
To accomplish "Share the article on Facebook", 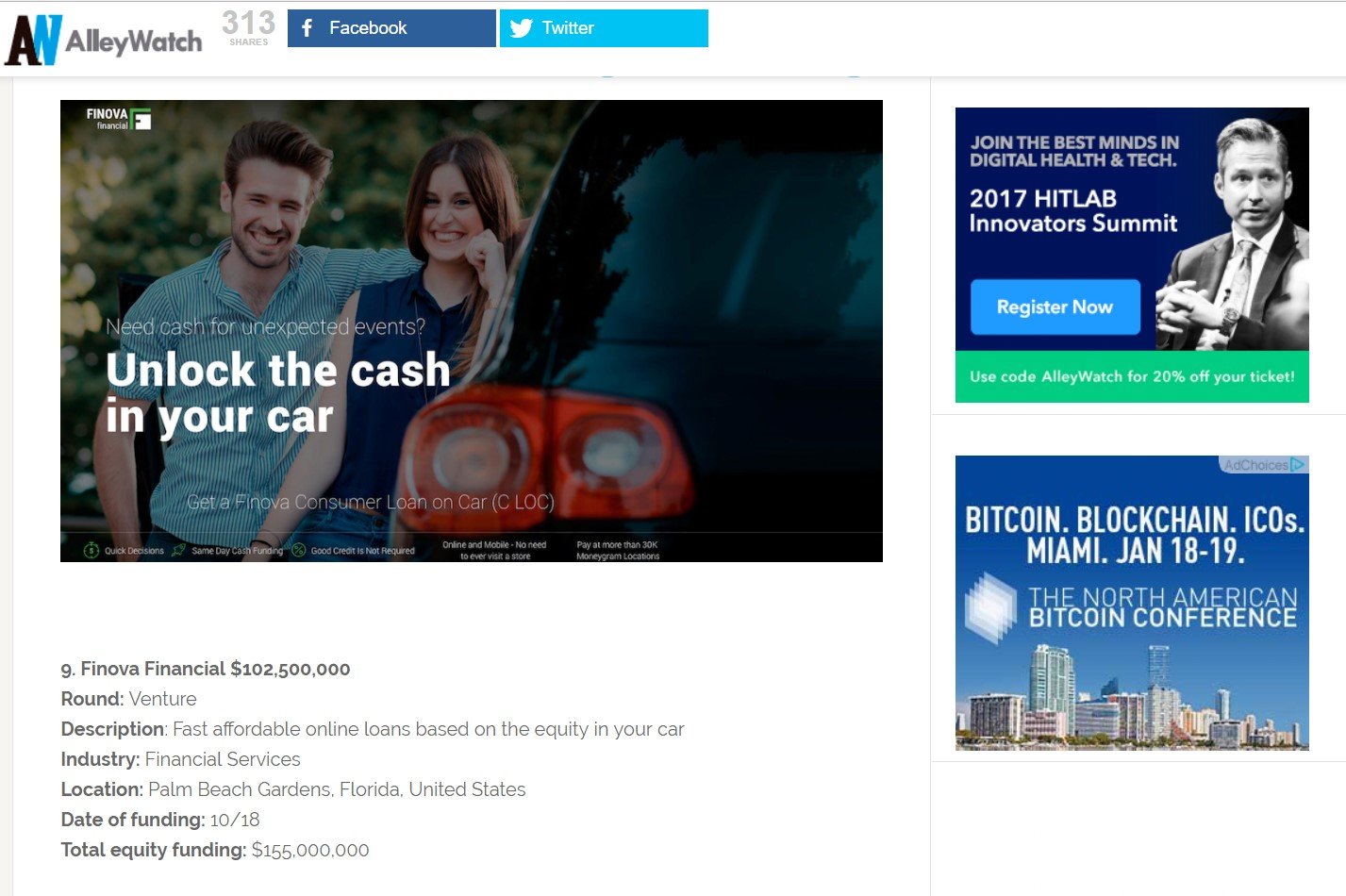I will pos(391,28).
